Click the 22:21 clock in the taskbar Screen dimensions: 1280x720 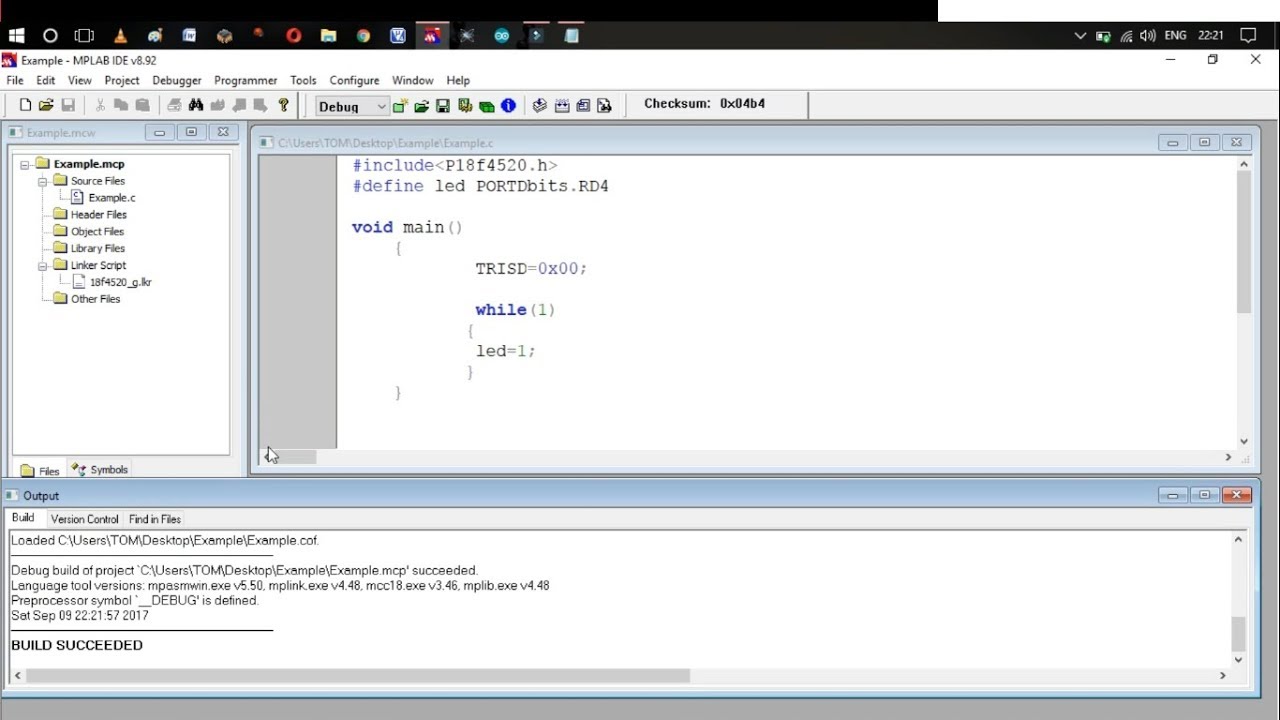pyautogui.click(x=1211, y=35)
